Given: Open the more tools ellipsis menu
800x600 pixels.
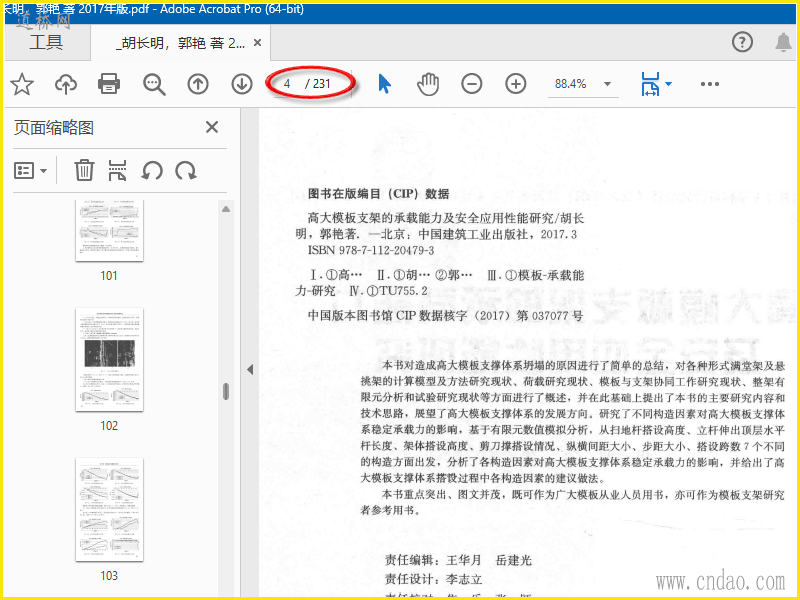Looking at the screenshot, I should (710, 84).
